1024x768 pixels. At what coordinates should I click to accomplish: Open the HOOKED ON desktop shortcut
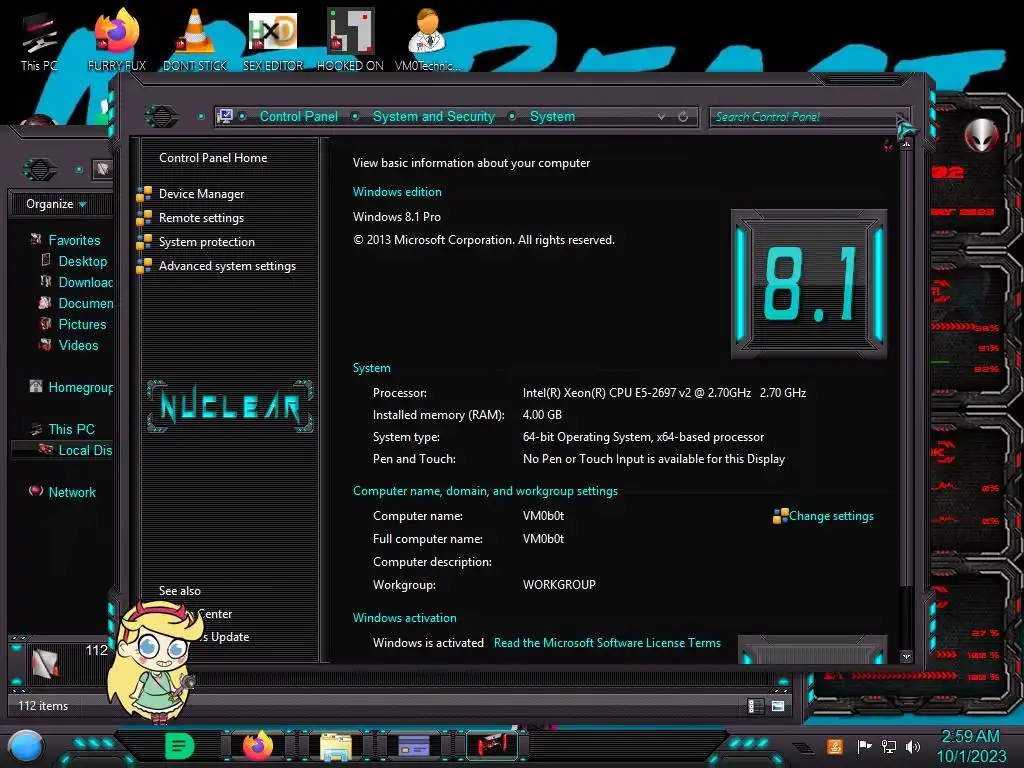[x=351, y=40]
